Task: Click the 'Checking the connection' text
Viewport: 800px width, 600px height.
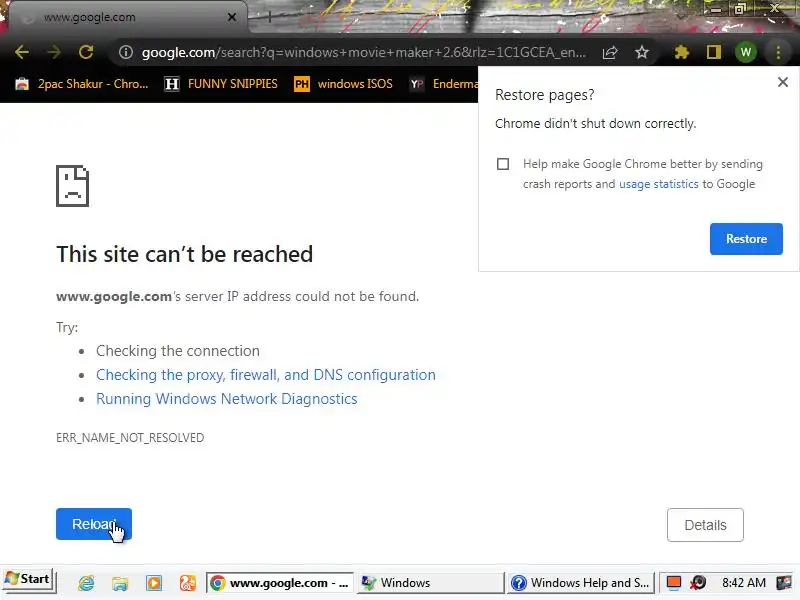Action: coord(178,351)
